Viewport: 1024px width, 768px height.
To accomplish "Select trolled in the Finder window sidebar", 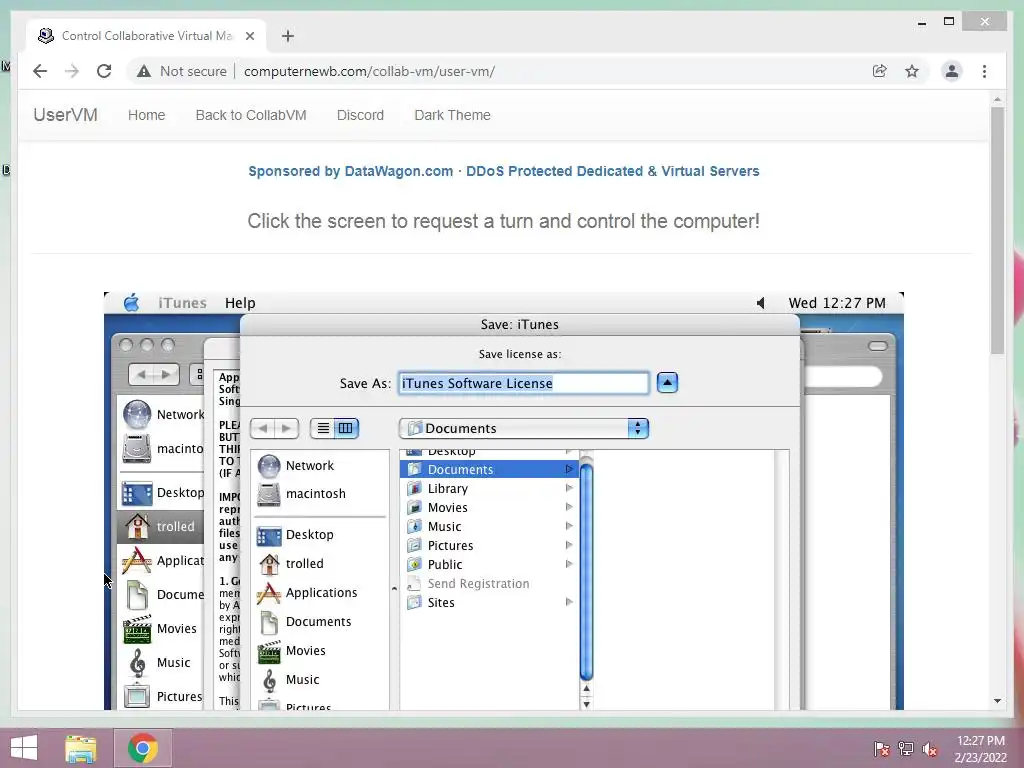I will [x=160, y=526].
